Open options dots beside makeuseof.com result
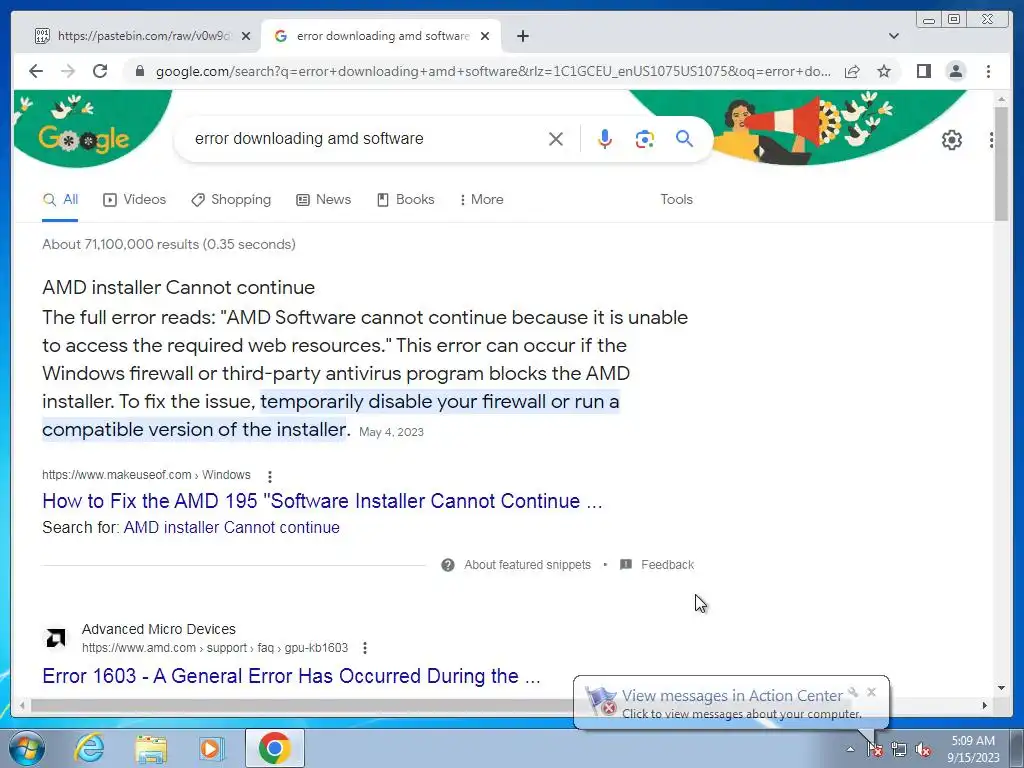This screenshot has width=1024, height=768. point(270,476)
